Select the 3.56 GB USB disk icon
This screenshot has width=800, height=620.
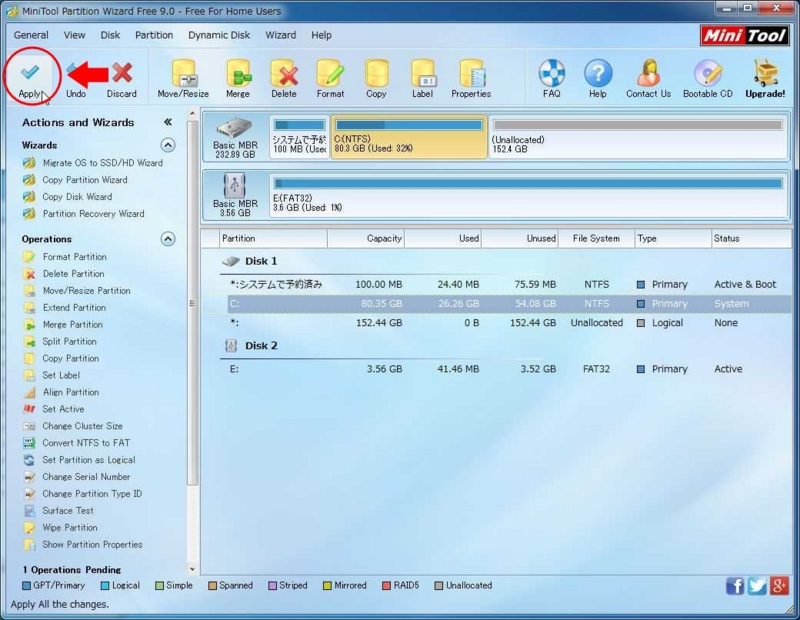click(x=235, y=185)
